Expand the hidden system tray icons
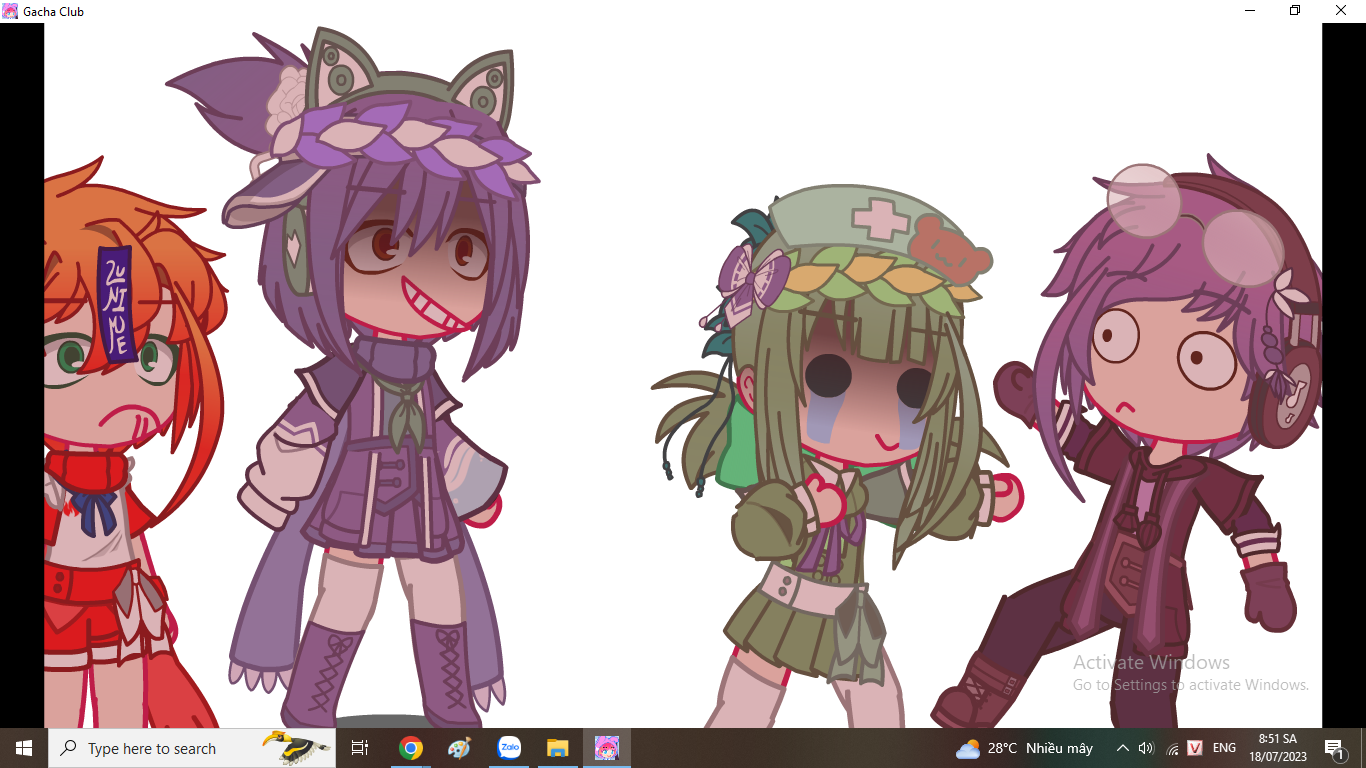 click(1122, 748)
